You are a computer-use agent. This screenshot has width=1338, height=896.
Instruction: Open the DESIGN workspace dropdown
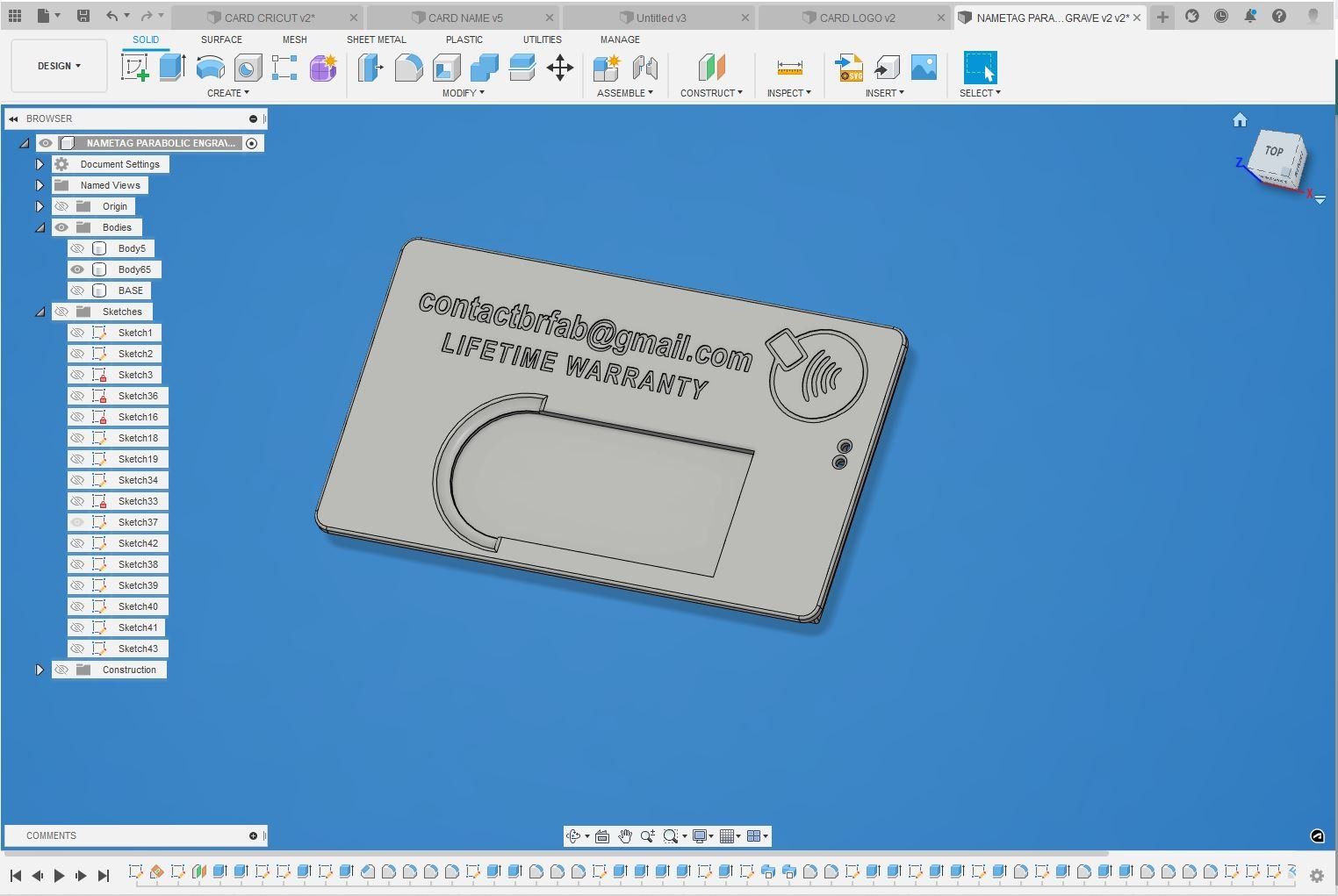tap(59, 66)
